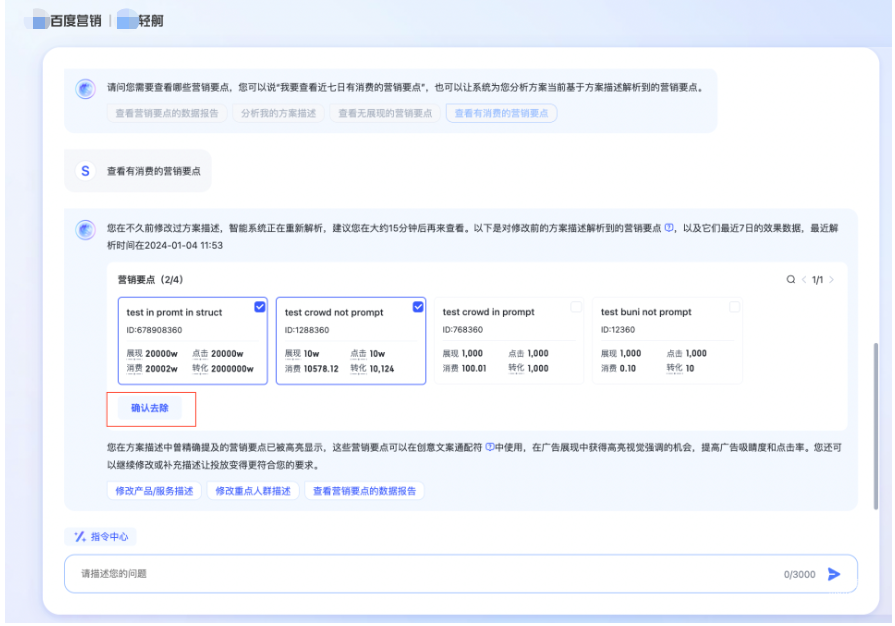Click the help icon after 创意文案通配符
Viewport: 895px width, 626px height.
click(490, 447)
